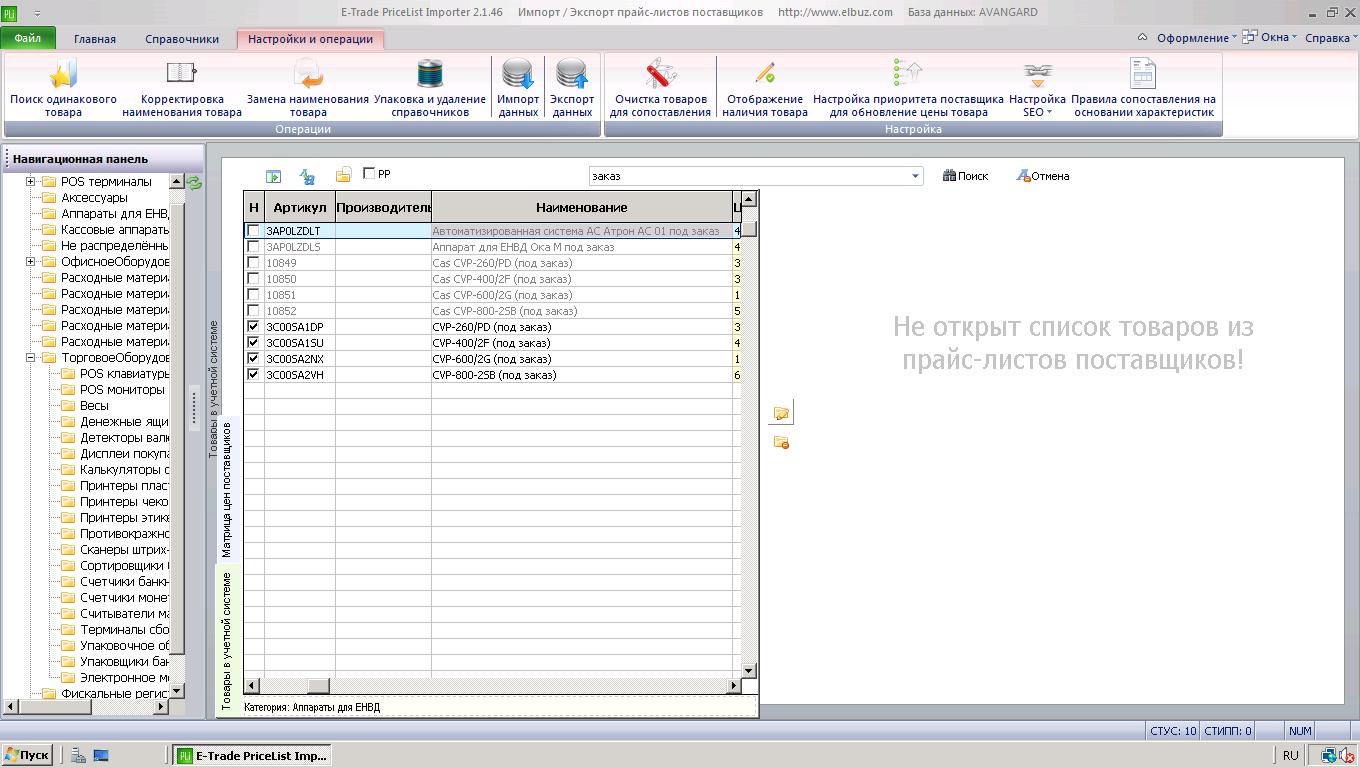Click the RU language indicator
This screenshot has width=1360, height=768.
coord(1291,756)
